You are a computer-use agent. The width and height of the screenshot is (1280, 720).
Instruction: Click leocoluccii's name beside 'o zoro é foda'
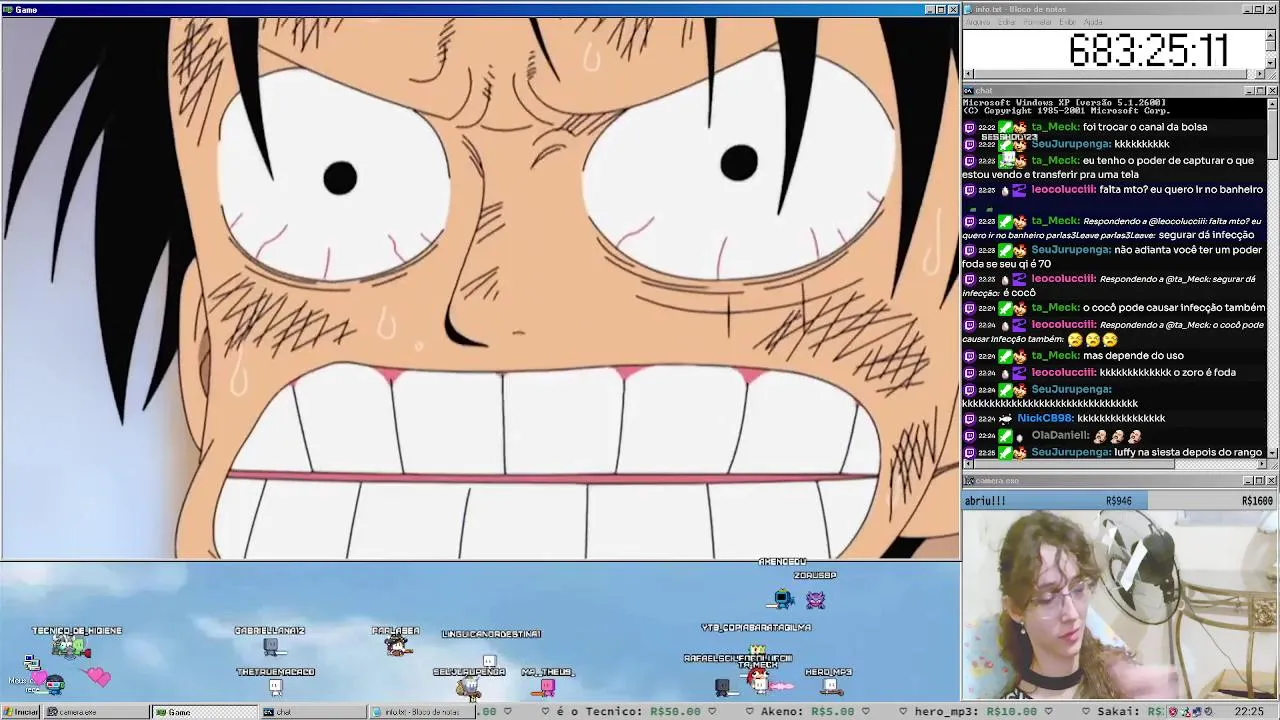(1063, 373)
